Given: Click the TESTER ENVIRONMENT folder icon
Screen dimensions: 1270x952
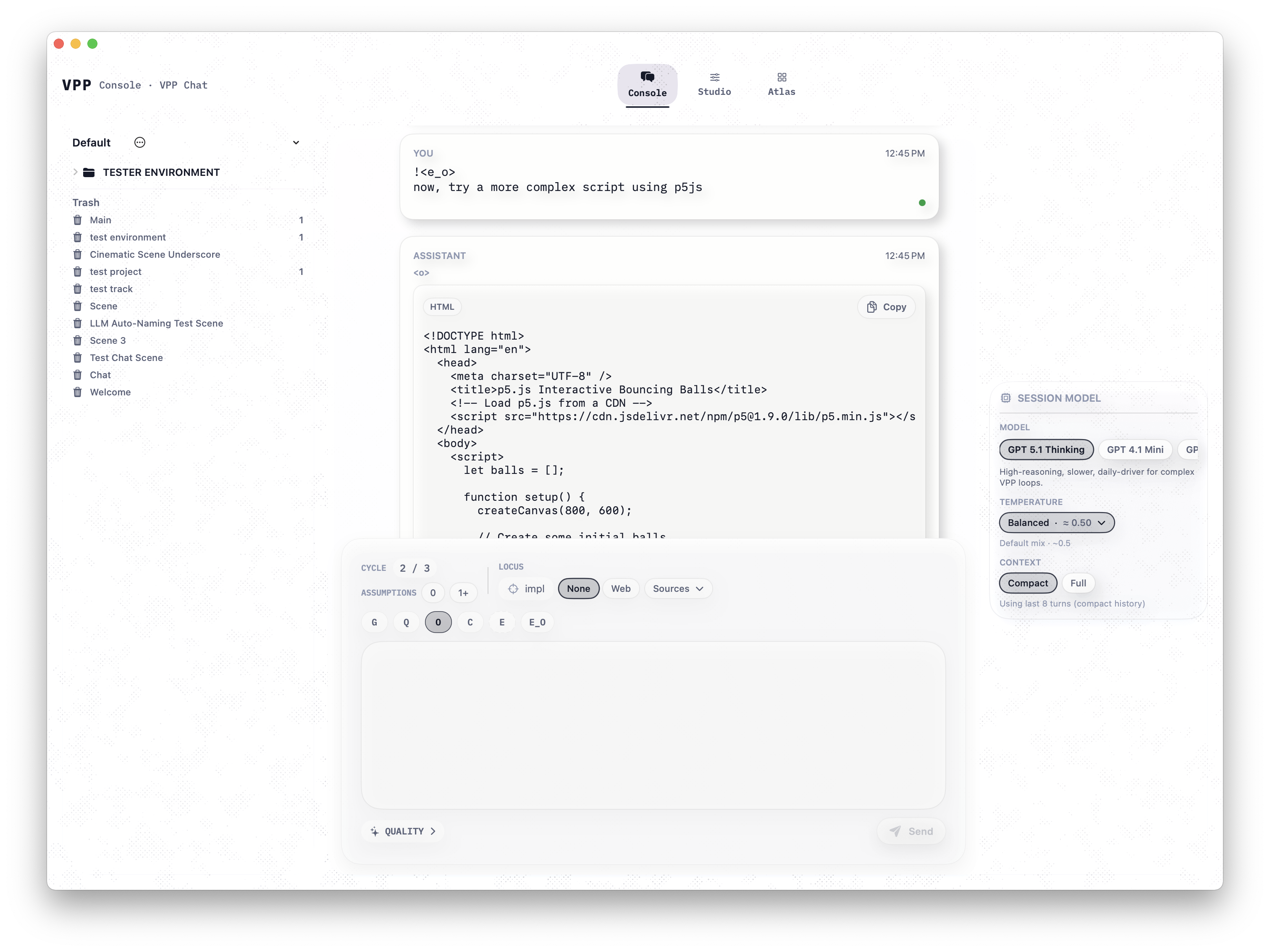Looking at the screenshot, I should point(89,172).
